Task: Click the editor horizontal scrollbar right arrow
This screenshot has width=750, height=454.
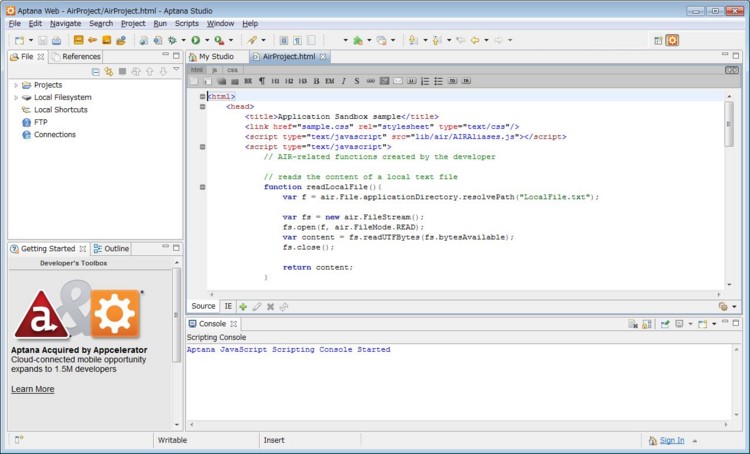Action: point(719,295)
